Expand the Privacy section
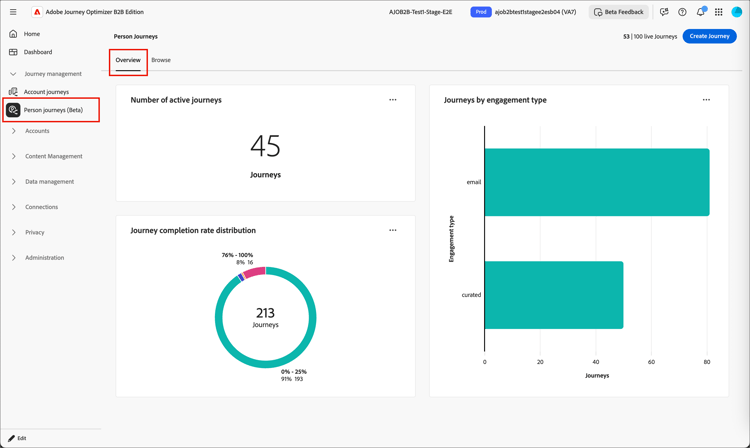This screenshot has height=448, width=750. click(x=13, y=232)
